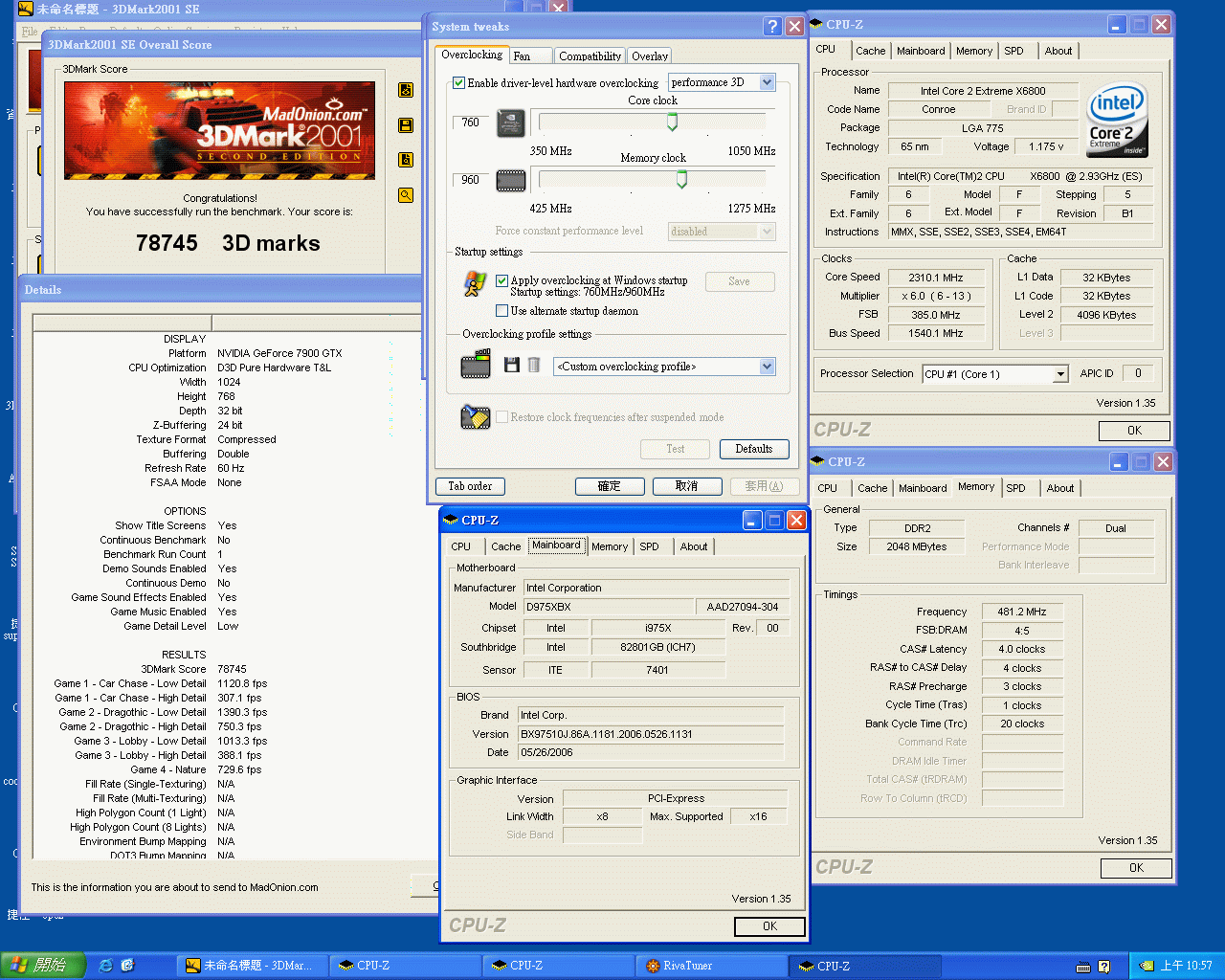Screen dimensions: 1225x980
Task: Click Memory clock slider thumb
Action: tap(681, 179)
